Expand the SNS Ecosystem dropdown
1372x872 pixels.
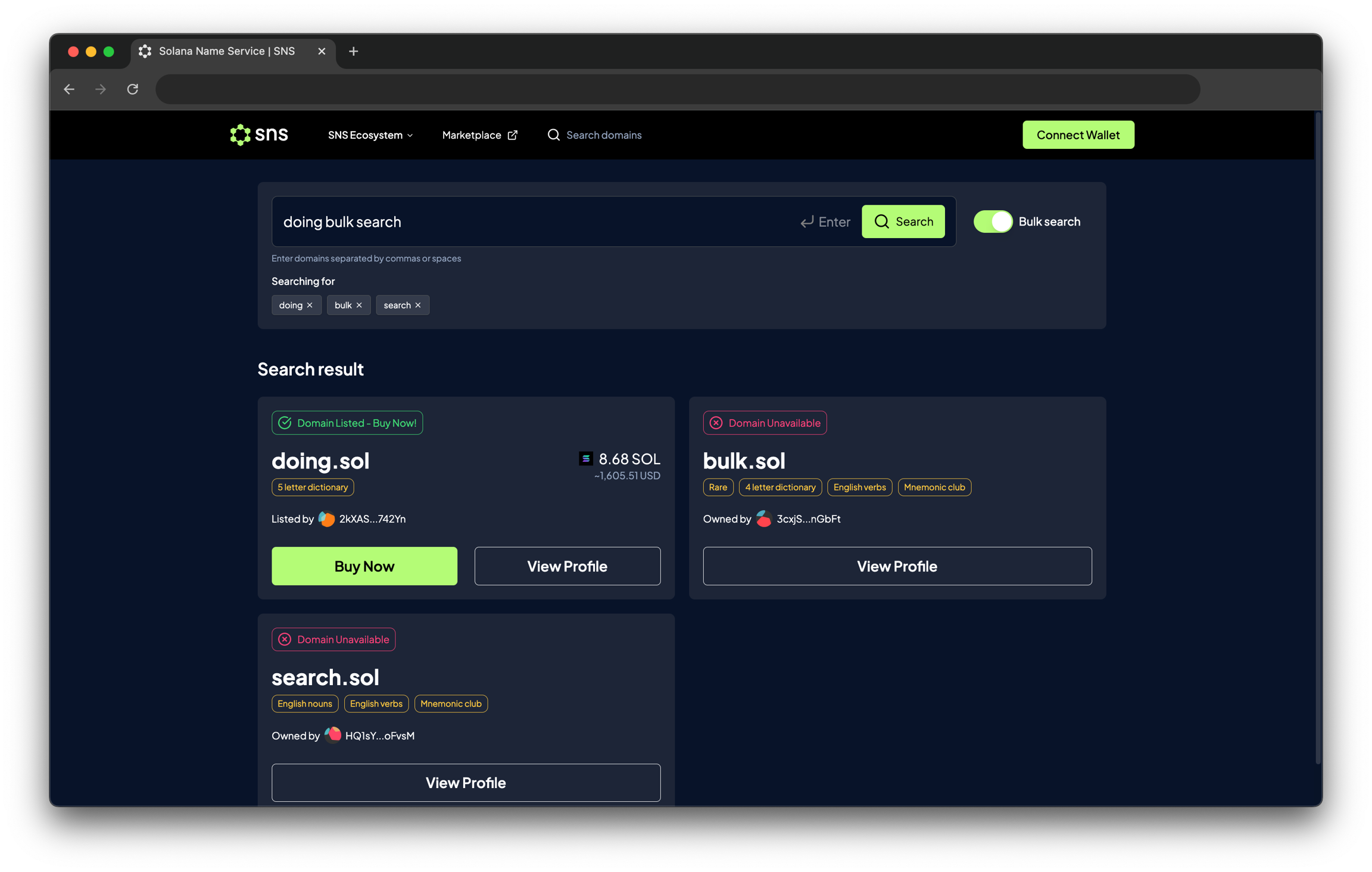(370, 135)
